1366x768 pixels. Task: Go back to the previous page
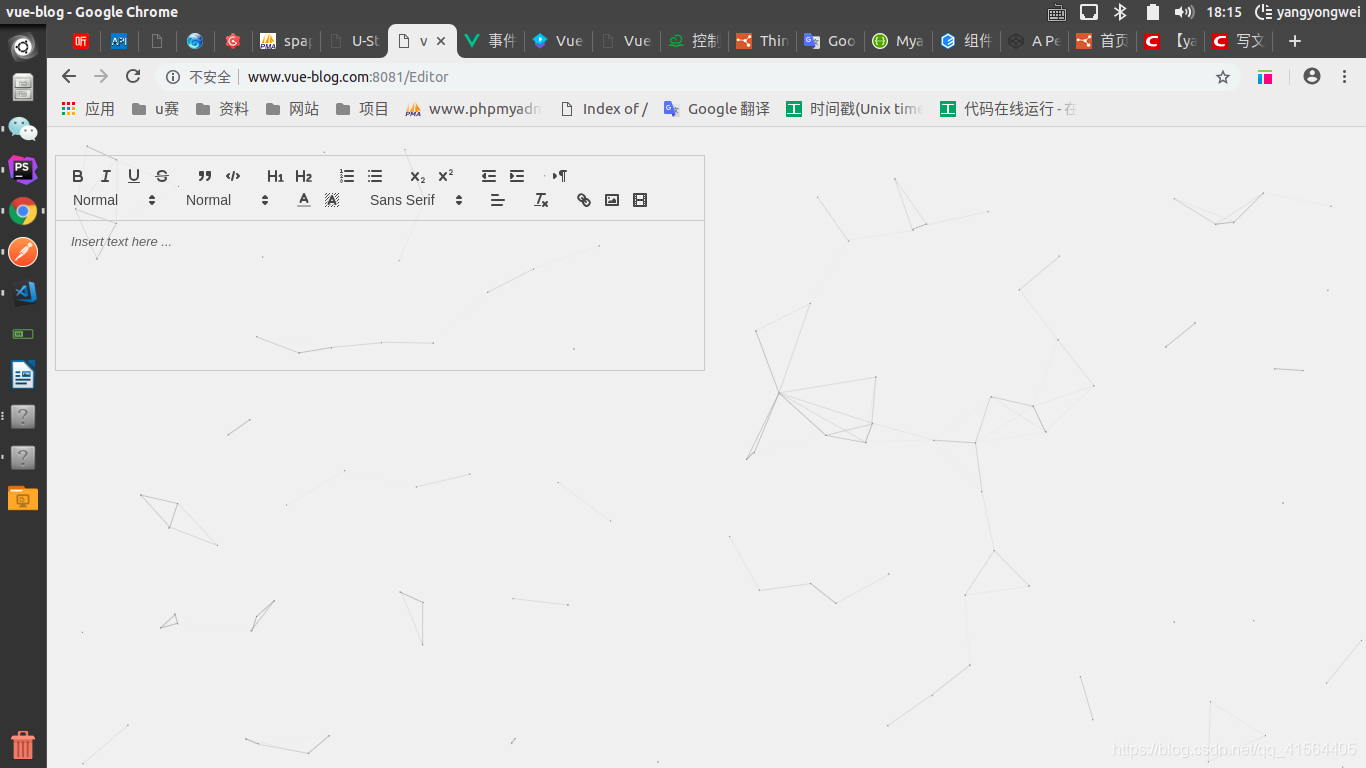coord(69,77)
